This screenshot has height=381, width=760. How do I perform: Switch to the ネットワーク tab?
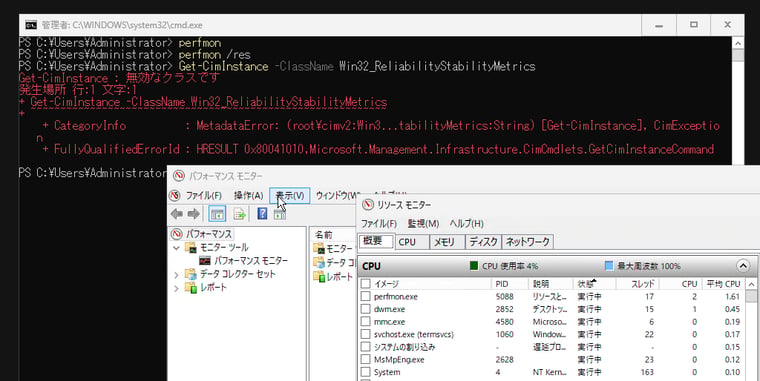coord(527,242)
